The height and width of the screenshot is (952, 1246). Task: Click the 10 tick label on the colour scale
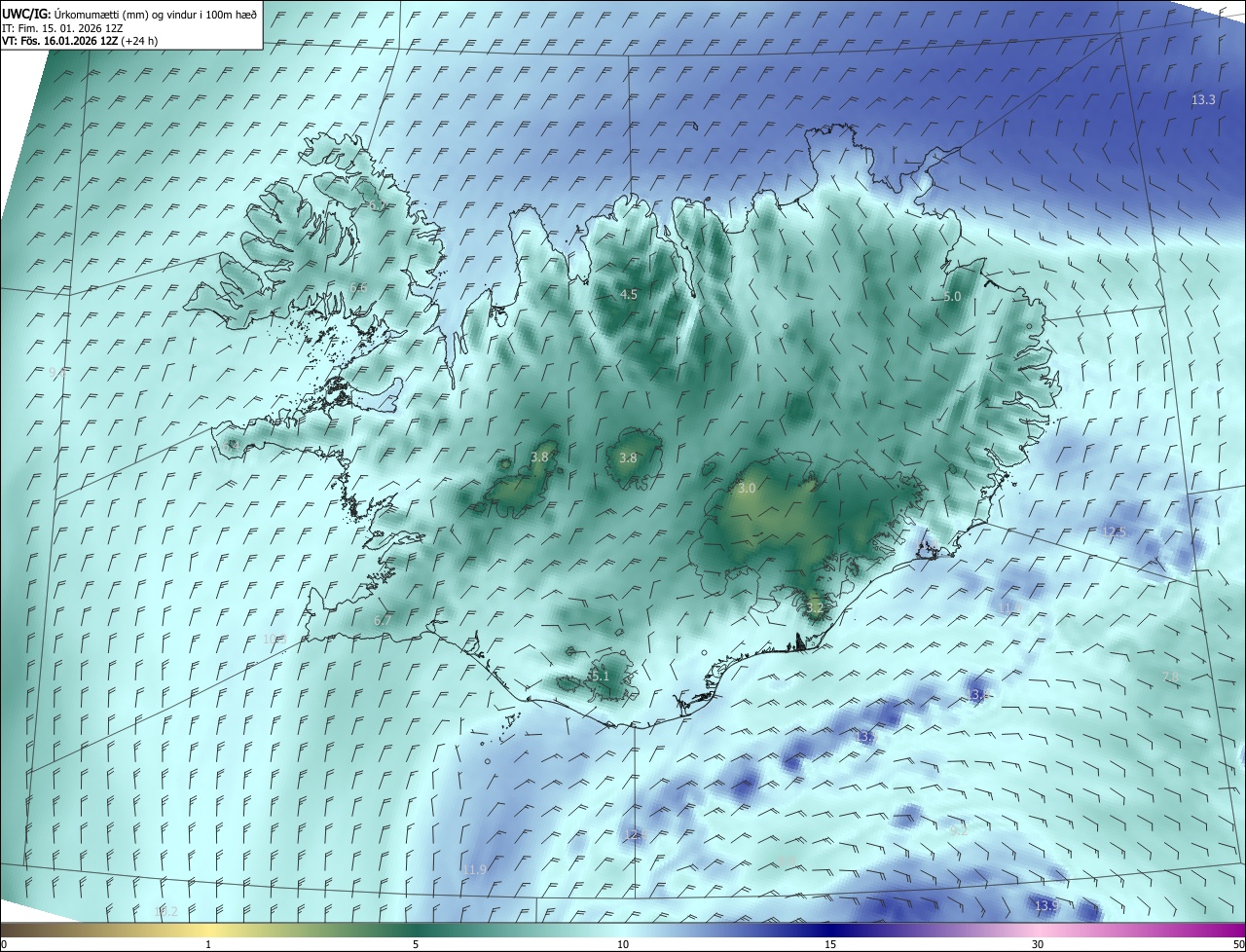pos(623,944)
